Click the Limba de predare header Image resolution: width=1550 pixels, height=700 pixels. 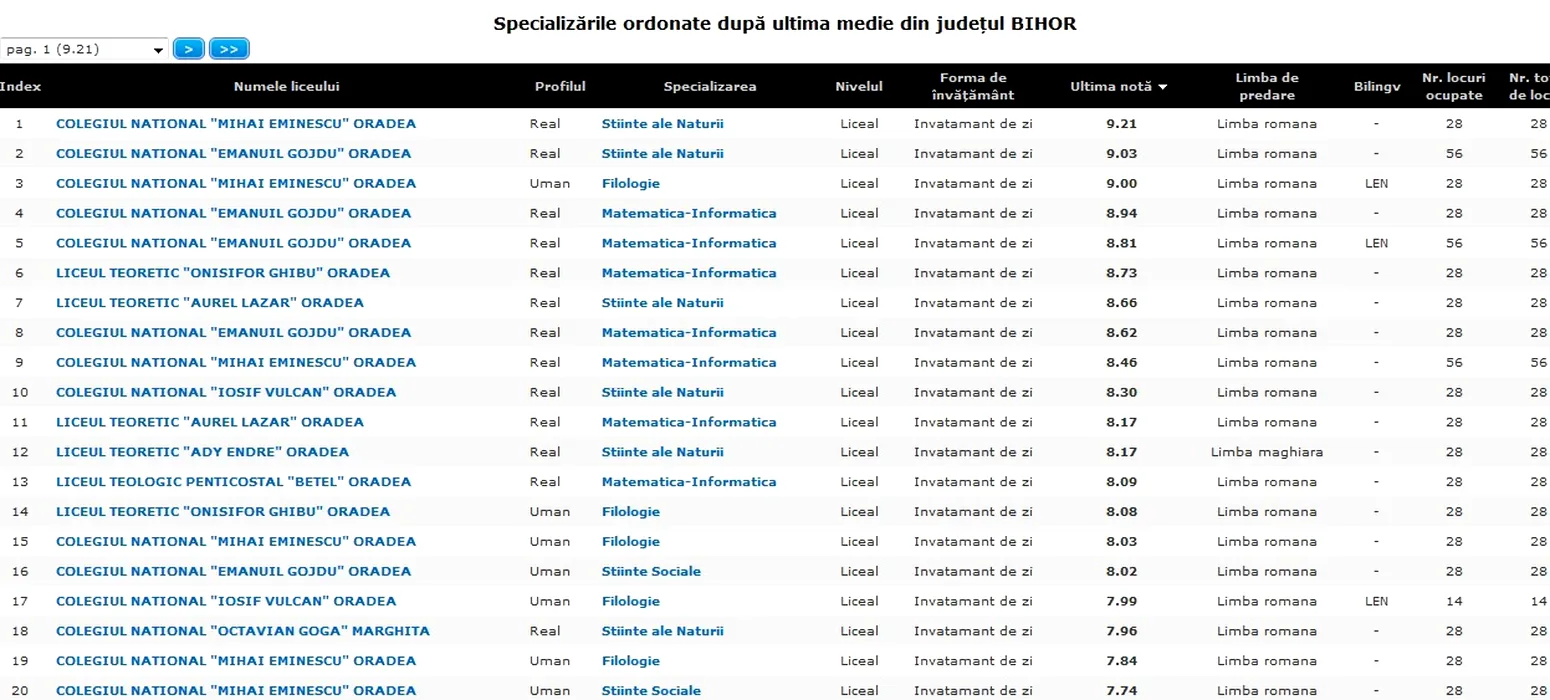[x=1266, y=87]
